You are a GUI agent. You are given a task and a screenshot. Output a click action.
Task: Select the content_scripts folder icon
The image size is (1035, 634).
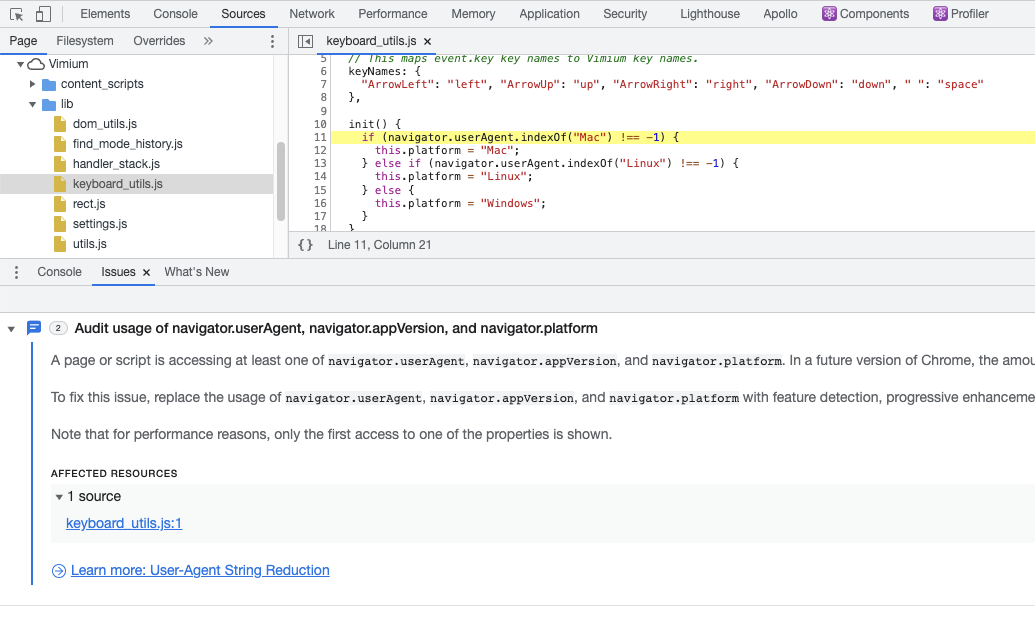tap(49, 85)
